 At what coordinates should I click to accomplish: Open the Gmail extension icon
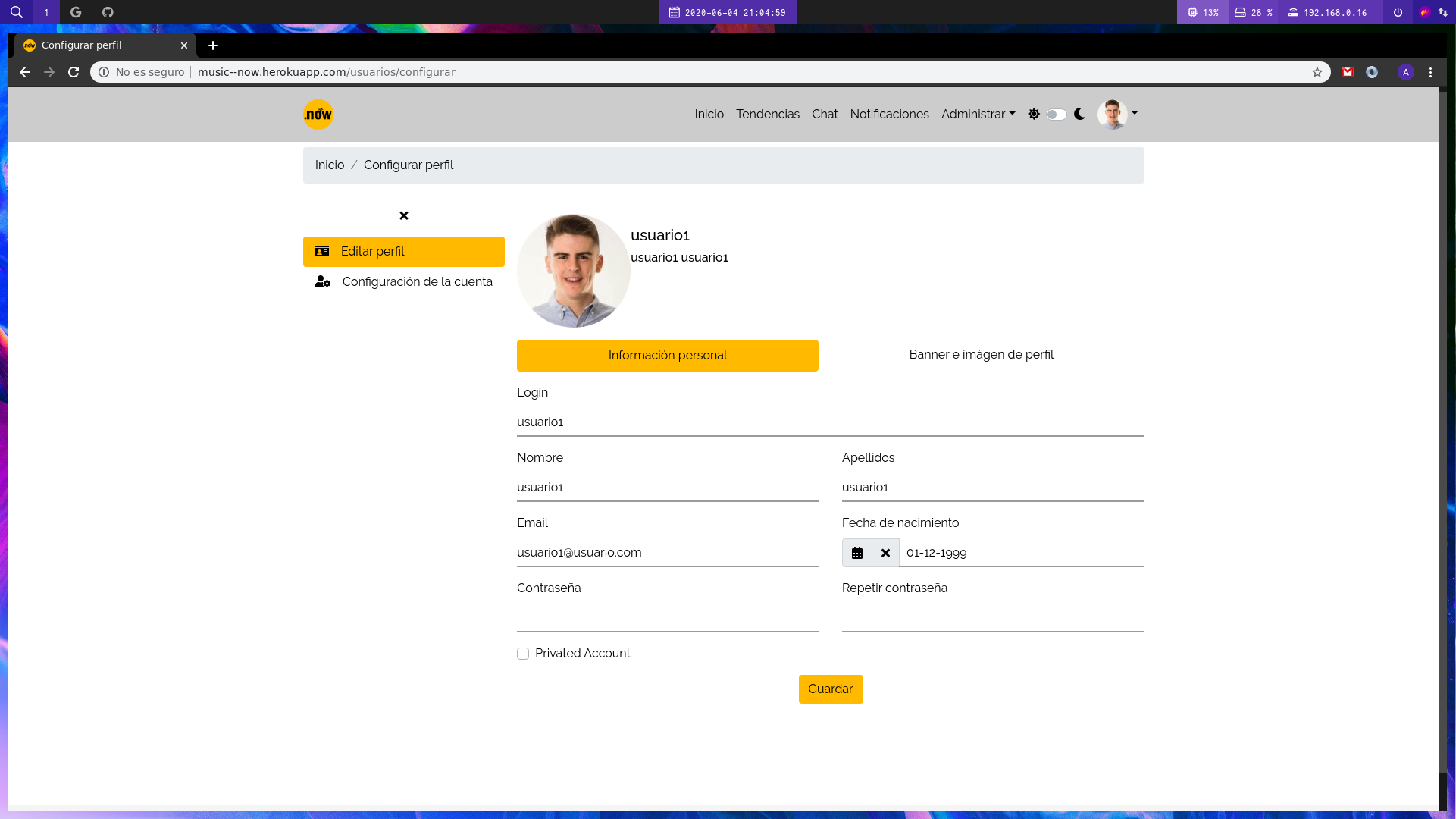[1348, 72]
